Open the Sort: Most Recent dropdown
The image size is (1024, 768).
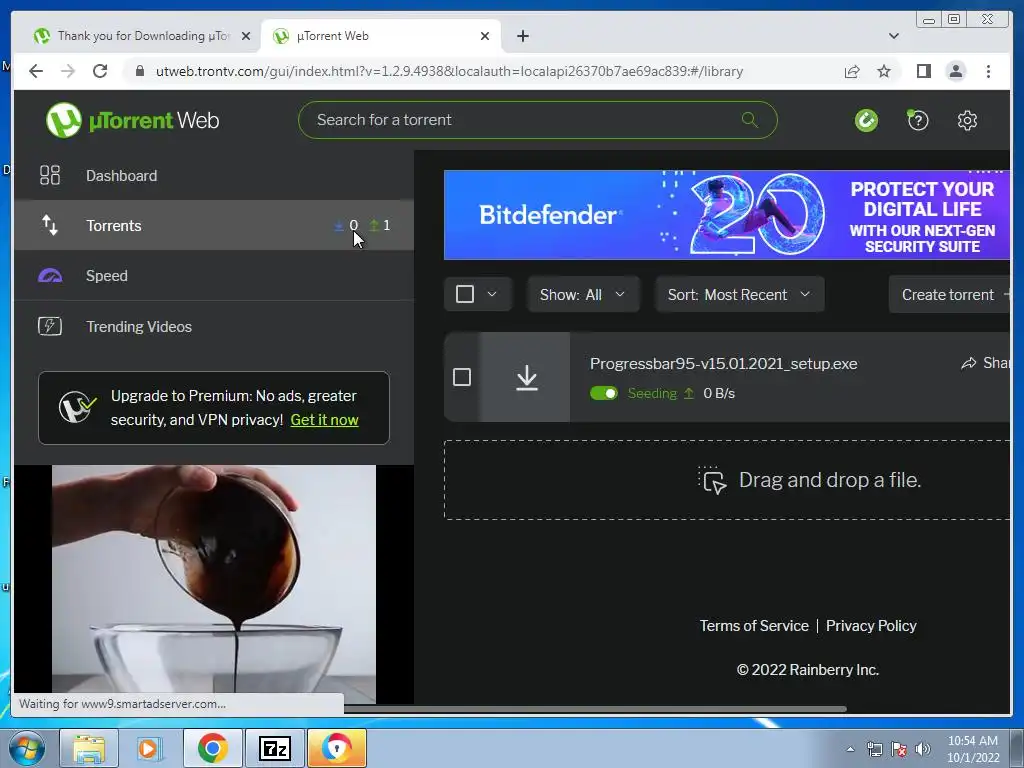coord(739,295)
